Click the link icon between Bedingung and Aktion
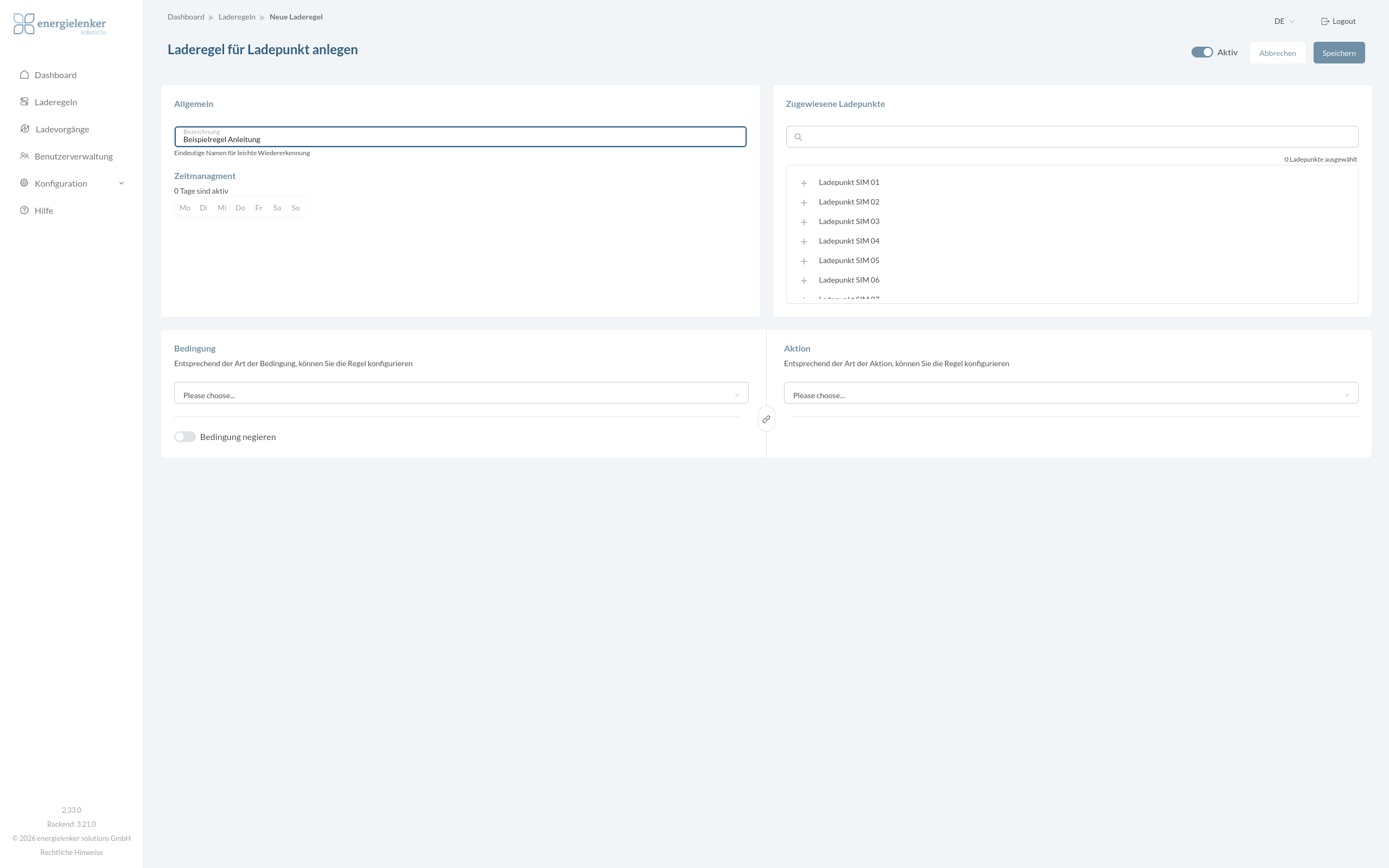This screenshot has width=1389, height=868. (x=766, y=419)
